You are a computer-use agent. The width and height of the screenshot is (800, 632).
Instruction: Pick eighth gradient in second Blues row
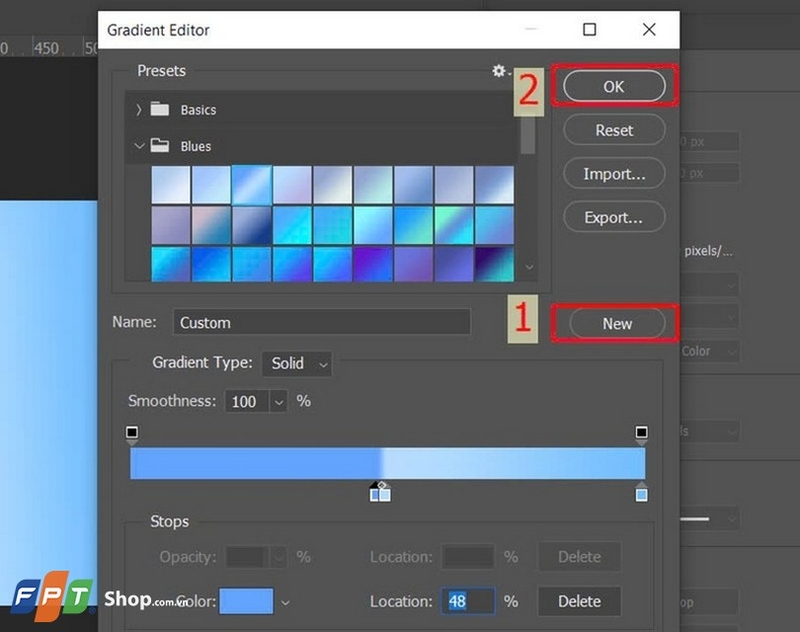pyautogui.click(x=454, y=225)
